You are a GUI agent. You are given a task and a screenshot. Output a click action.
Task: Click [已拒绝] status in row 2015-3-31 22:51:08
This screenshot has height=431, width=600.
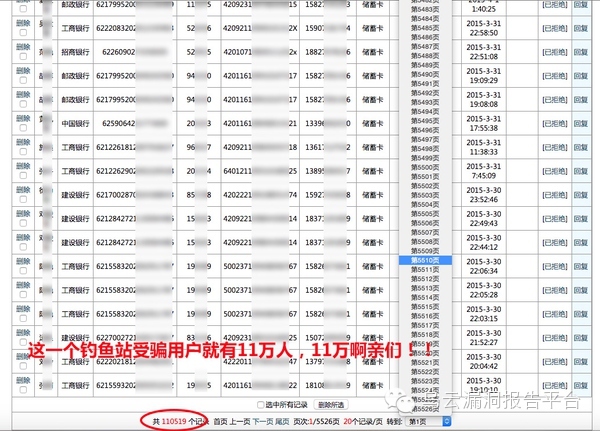tap(555, 52)
